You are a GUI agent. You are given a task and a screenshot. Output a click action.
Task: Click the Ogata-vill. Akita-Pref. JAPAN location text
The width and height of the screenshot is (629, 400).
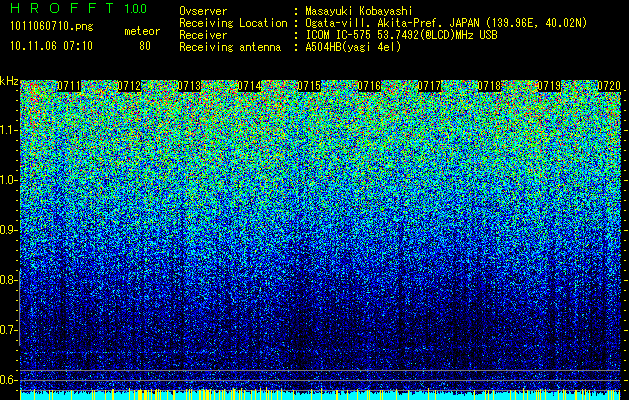tap(392, 23)
